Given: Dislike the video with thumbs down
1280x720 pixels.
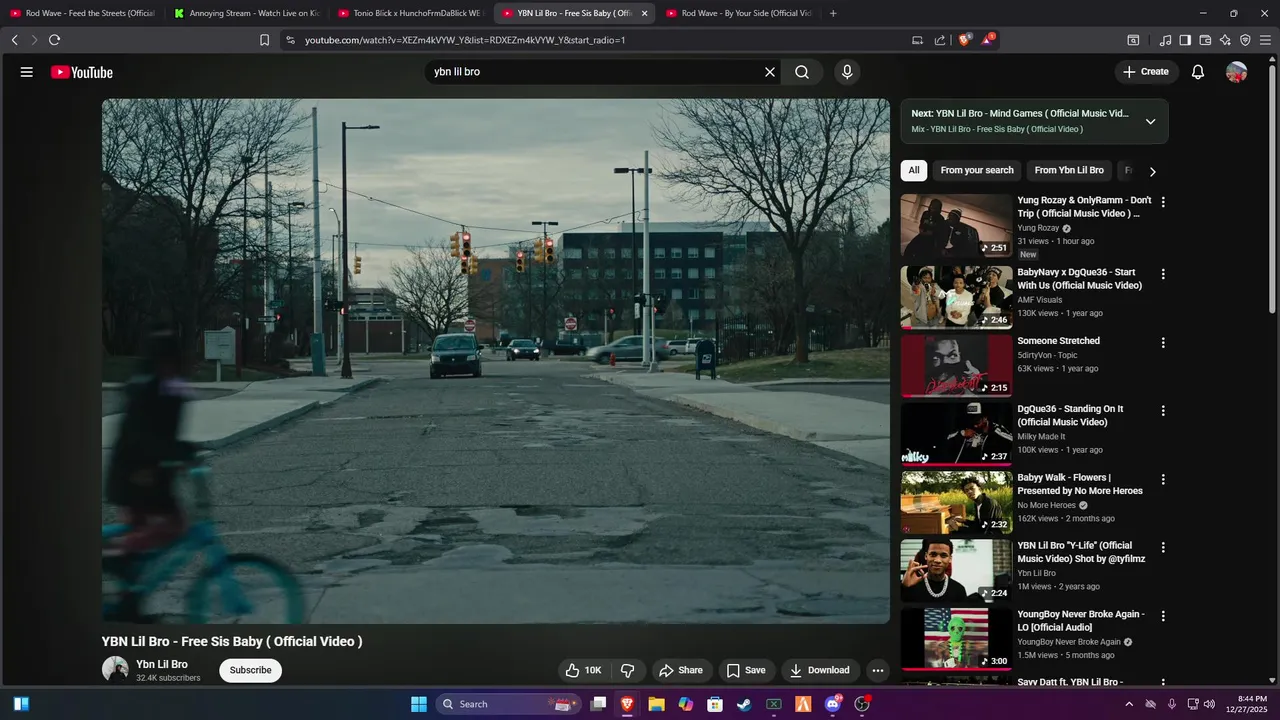Looking at the screenshot, I should [x=628, y=670].
